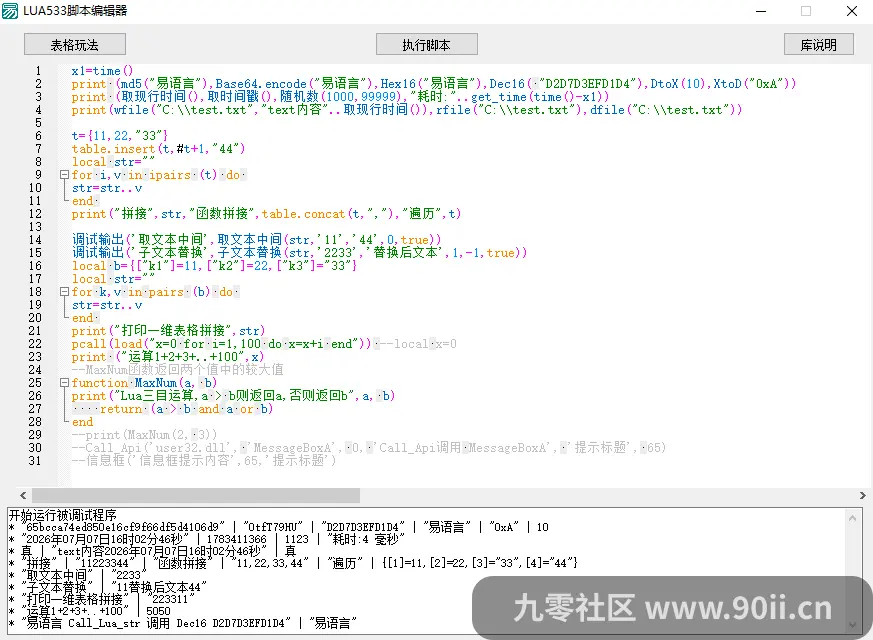Click the line 'function MaxNum(a, b)'
The image size is (873, 640).
(144, 383)
